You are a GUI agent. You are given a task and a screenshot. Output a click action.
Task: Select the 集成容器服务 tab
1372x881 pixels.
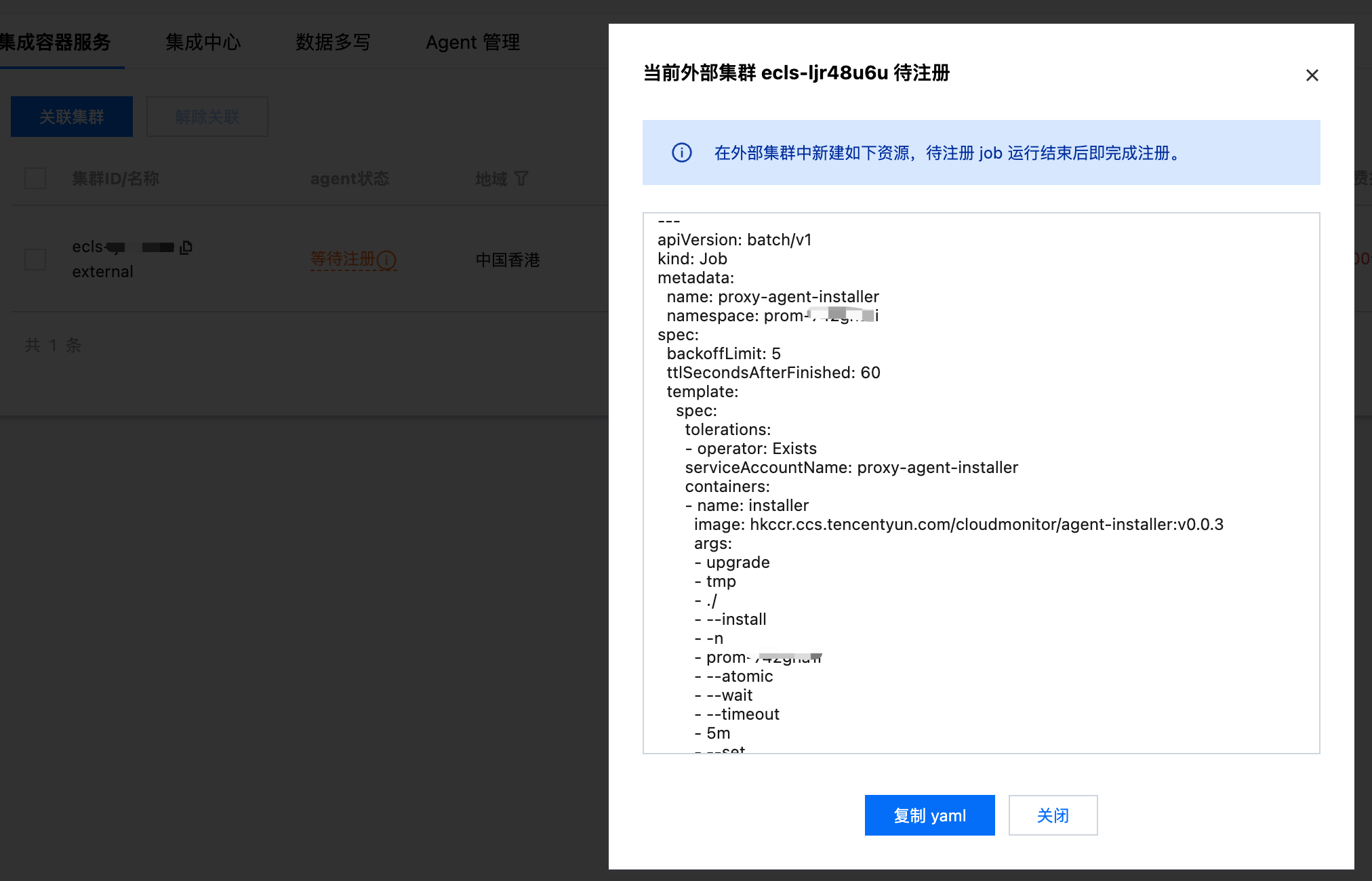[56, 42]
